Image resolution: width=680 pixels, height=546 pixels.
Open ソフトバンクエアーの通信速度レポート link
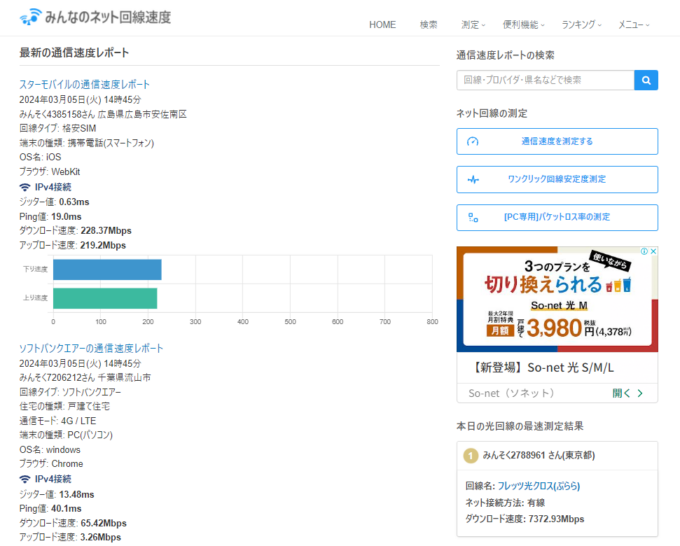click(x=91, y=348)
